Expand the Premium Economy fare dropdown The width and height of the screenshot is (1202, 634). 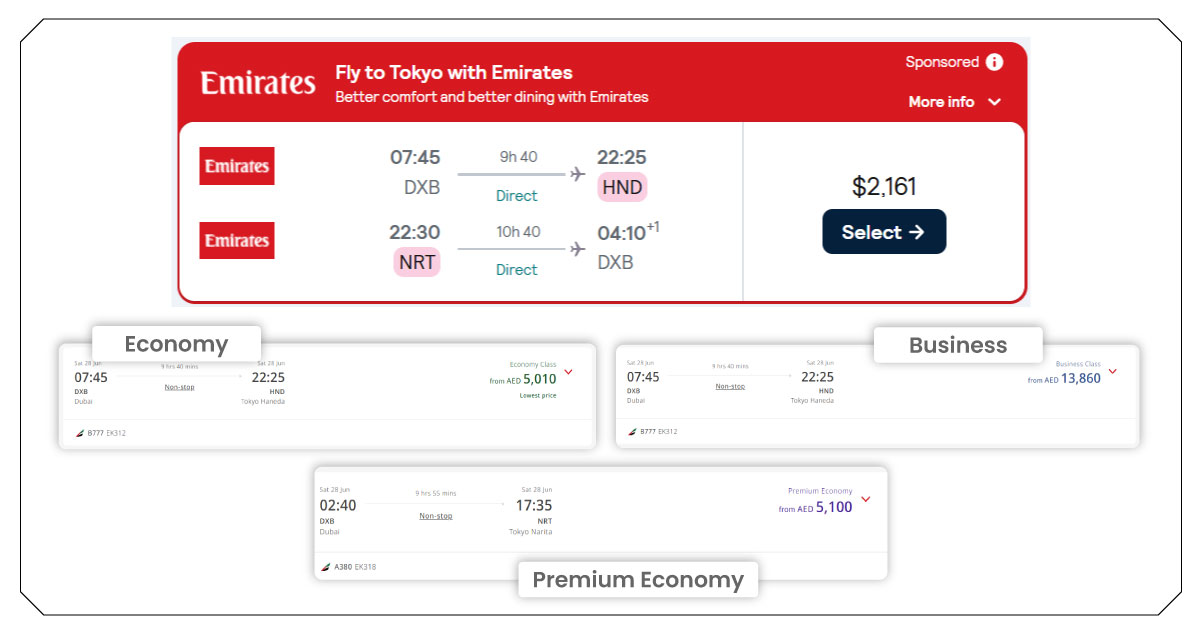pos(865,498)
